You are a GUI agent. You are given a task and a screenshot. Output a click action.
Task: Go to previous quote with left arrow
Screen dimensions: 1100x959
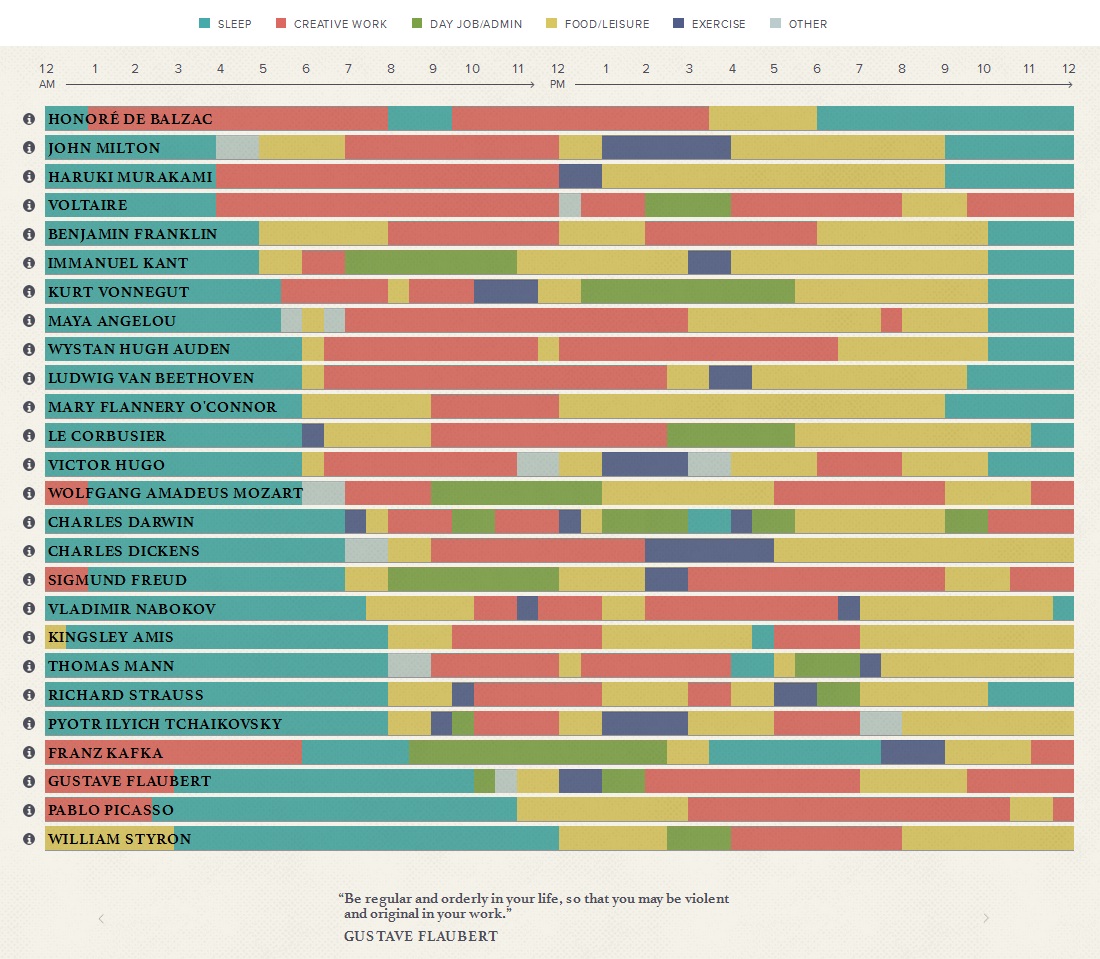click(x=101, y=918)
